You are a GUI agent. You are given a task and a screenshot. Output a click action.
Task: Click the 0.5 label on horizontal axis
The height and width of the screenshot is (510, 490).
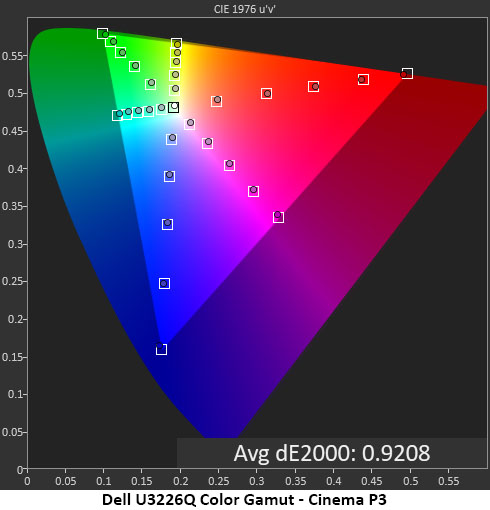tap(410, 481)
